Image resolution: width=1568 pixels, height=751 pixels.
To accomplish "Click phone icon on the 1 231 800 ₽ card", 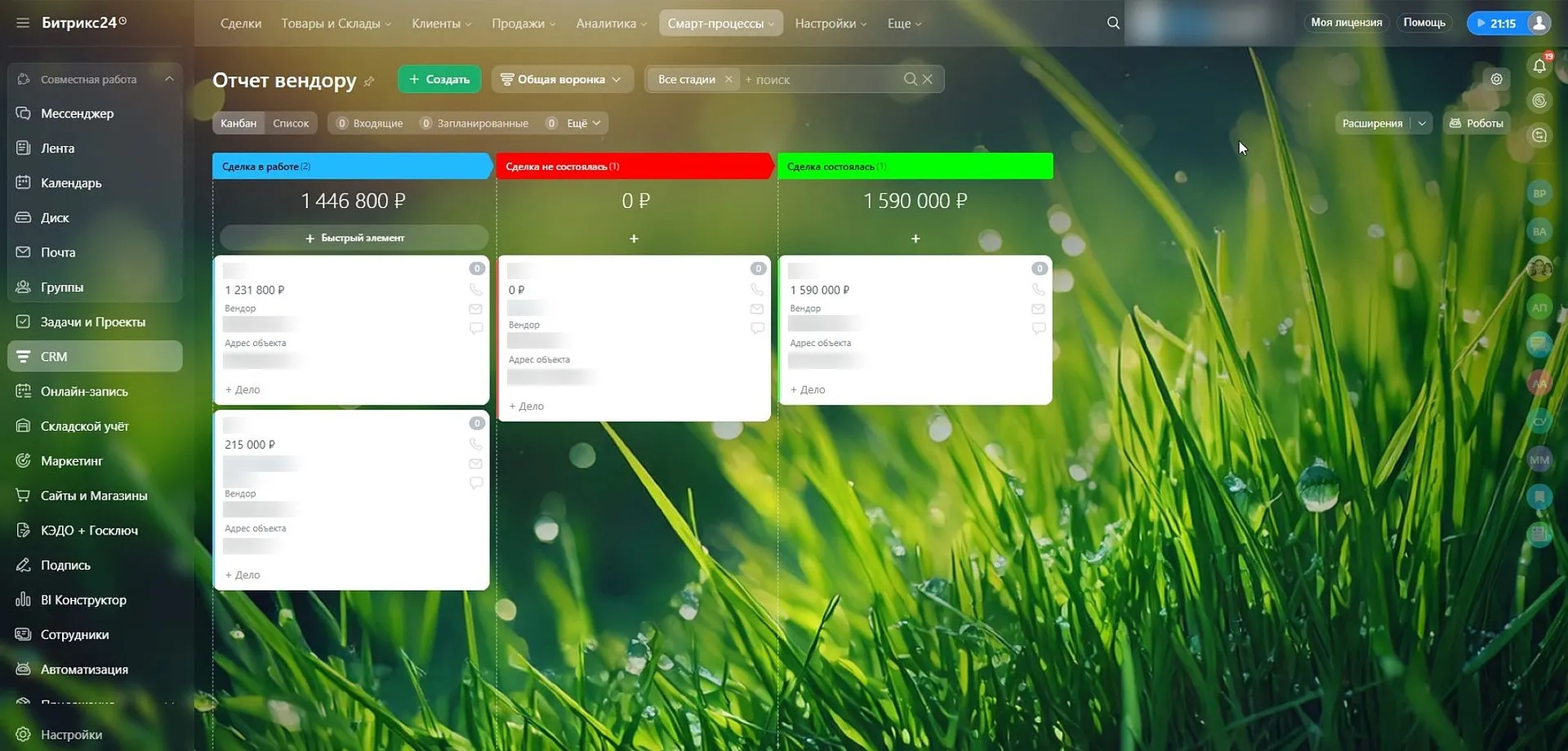I will 475,290.
